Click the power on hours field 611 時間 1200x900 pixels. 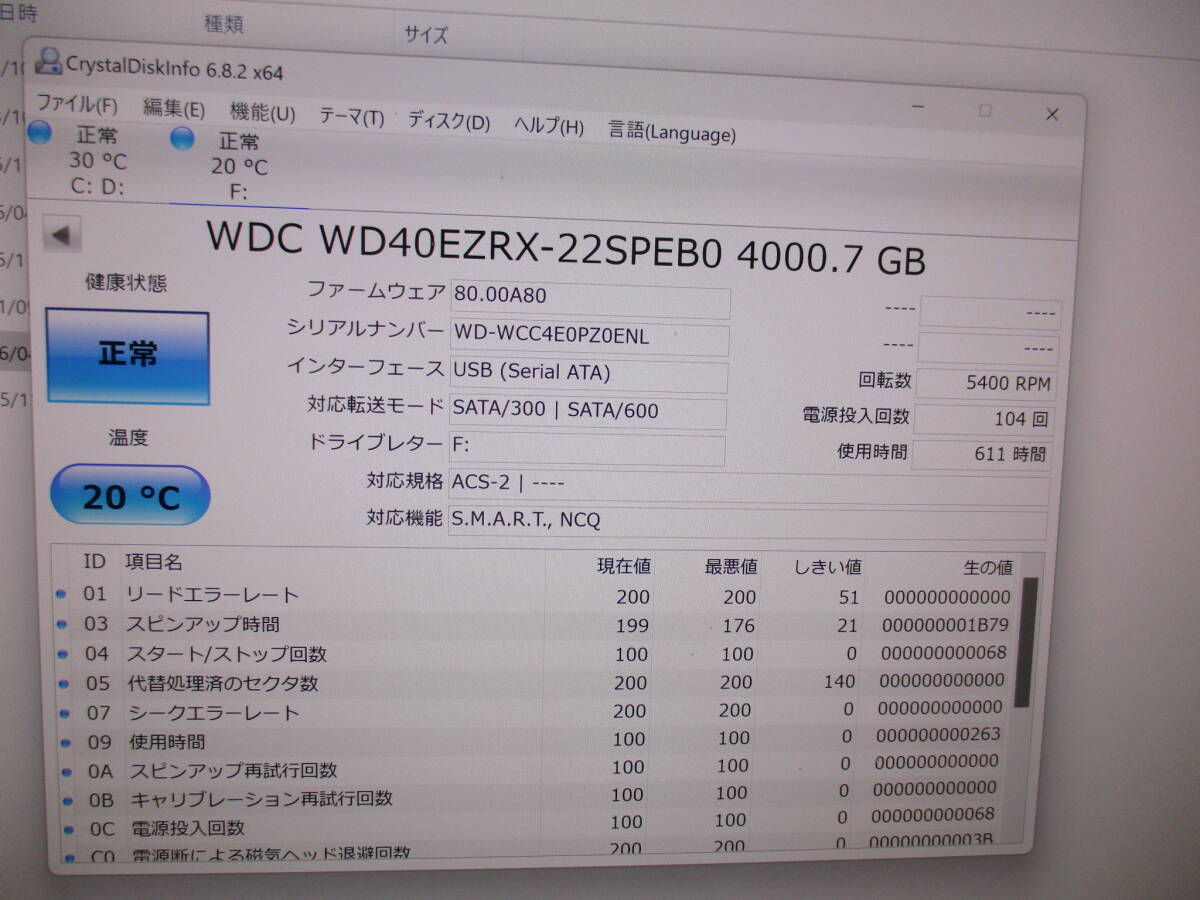982,454
